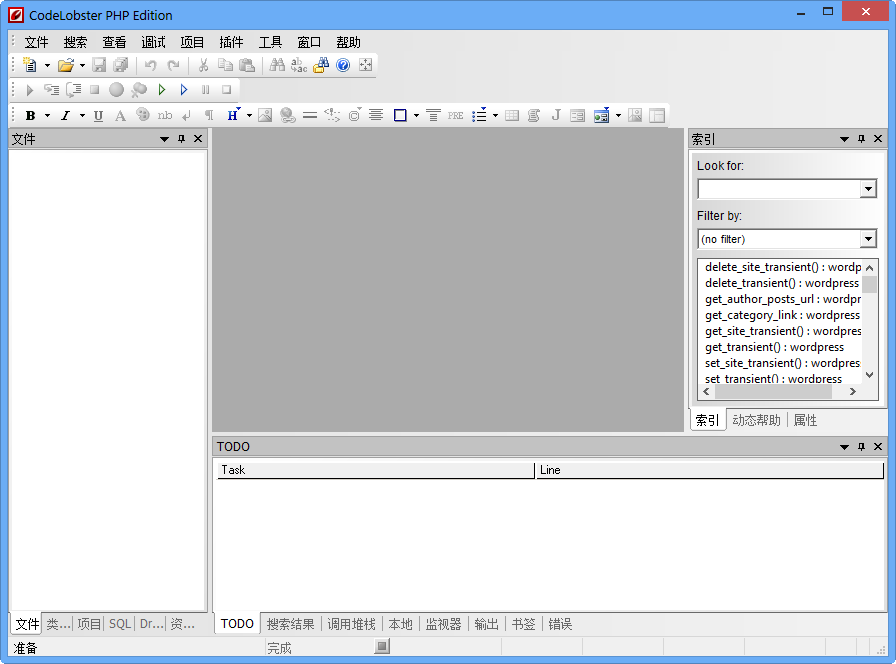Click the blue Help question icon
The width and height of the screenshot is (896, 664).
pos(343,65)
